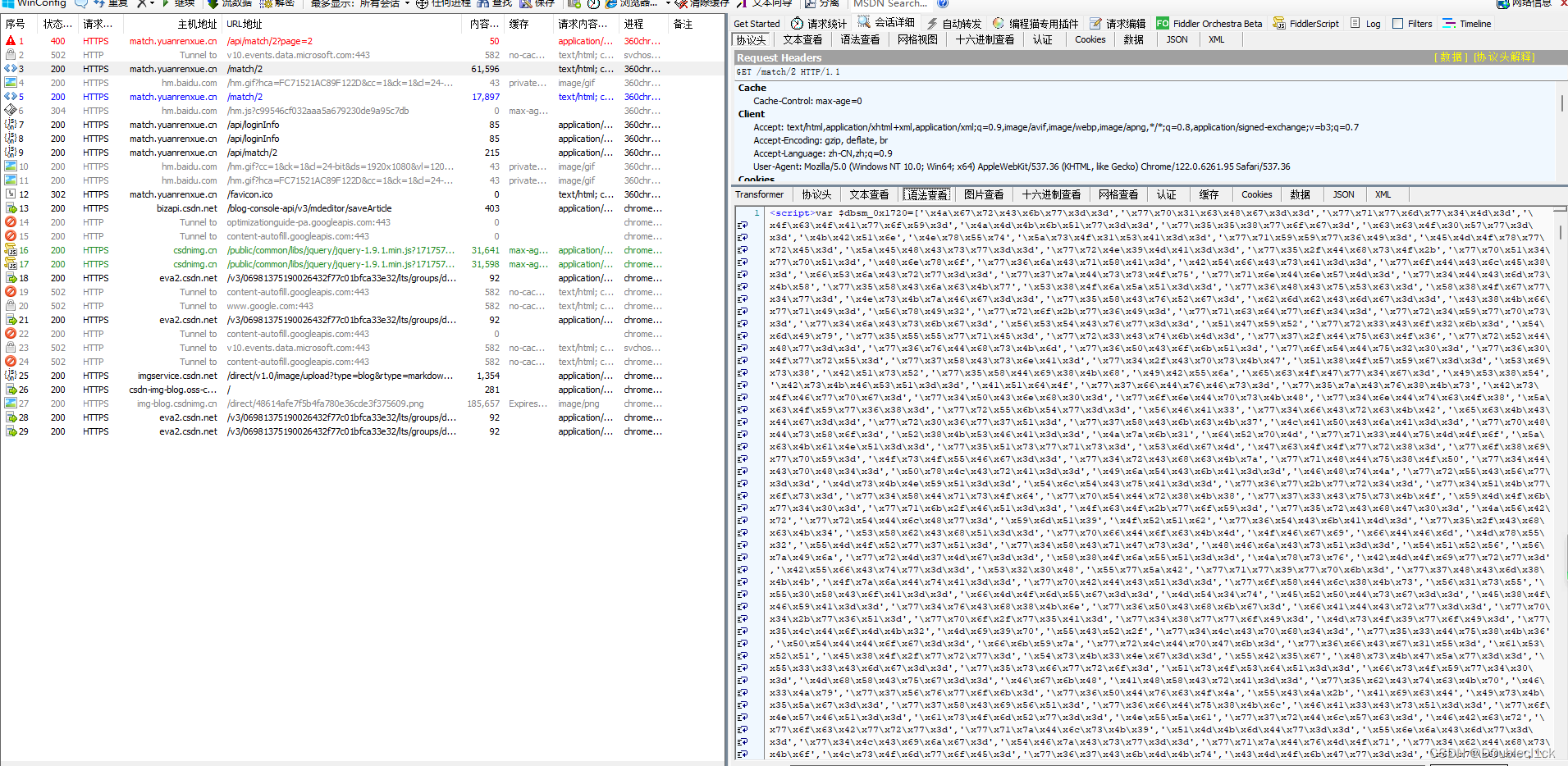Click the 请求编辑 pencil icon

coord(1096,24)
